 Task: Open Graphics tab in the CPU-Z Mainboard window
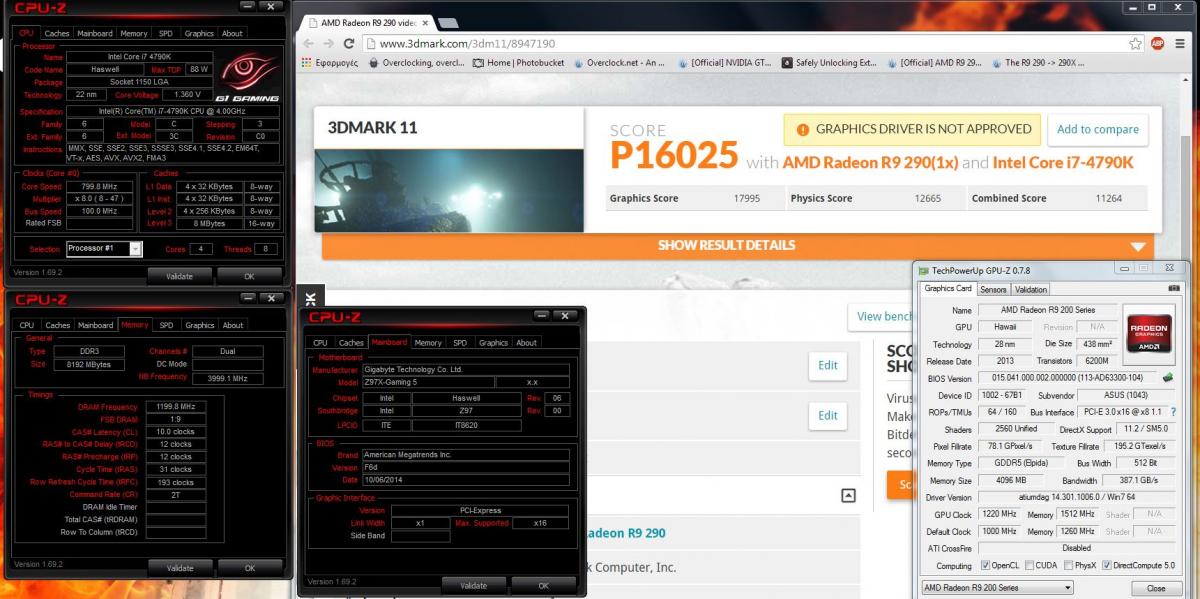pos(493,343)
